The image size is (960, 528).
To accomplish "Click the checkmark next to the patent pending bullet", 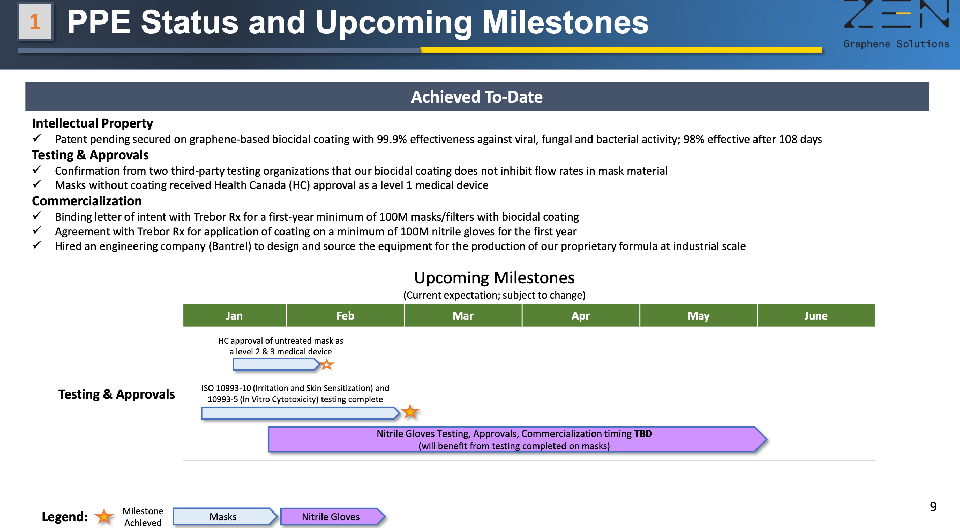I will tap(37, 139).
